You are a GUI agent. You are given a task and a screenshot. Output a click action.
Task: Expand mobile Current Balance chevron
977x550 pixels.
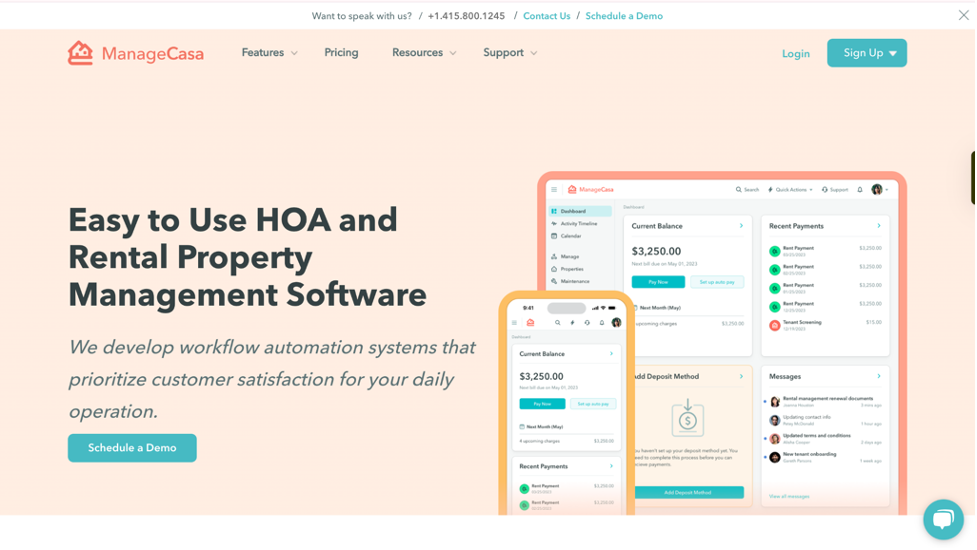point(611,354)
